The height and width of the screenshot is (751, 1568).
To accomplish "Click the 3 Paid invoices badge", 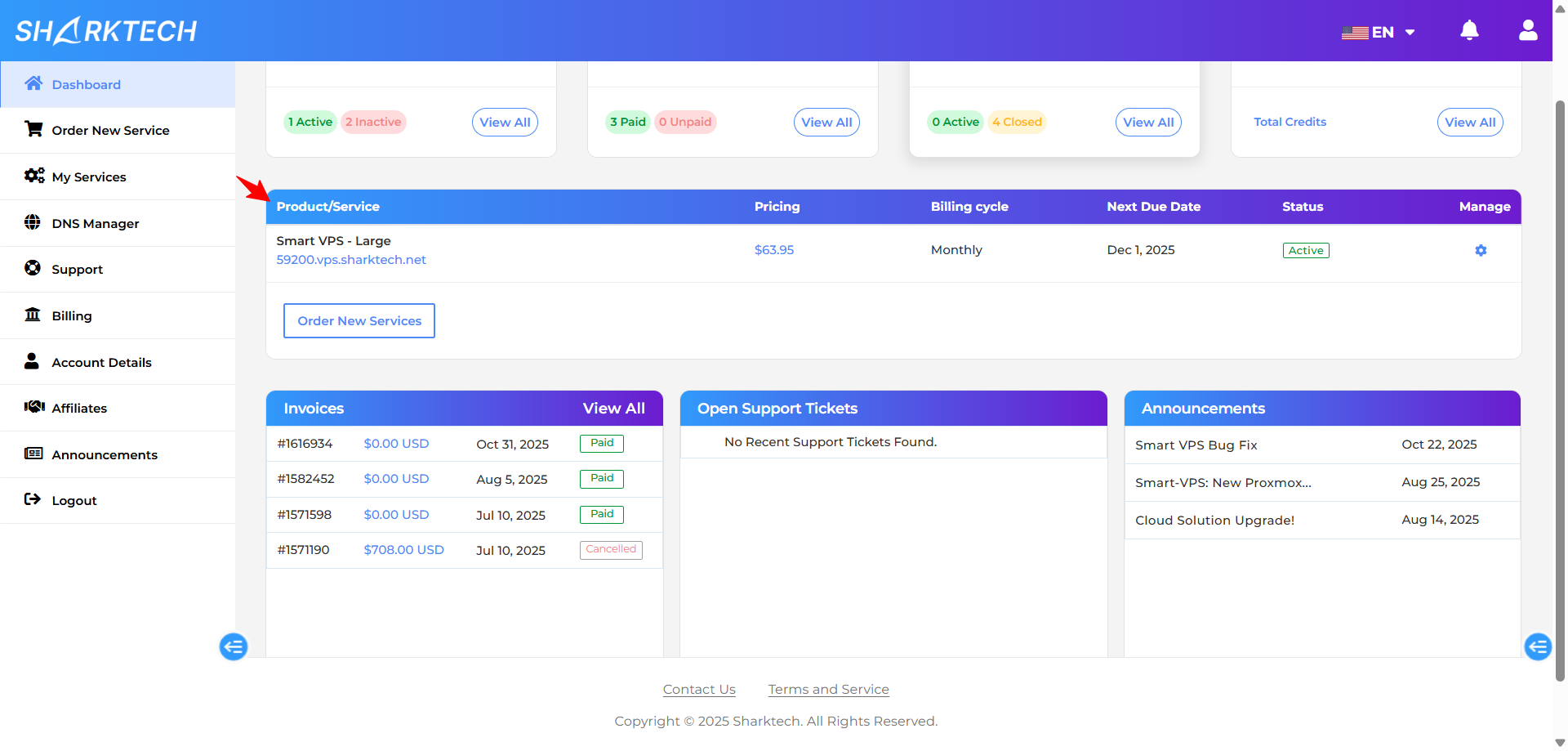I will pos(628,123).
